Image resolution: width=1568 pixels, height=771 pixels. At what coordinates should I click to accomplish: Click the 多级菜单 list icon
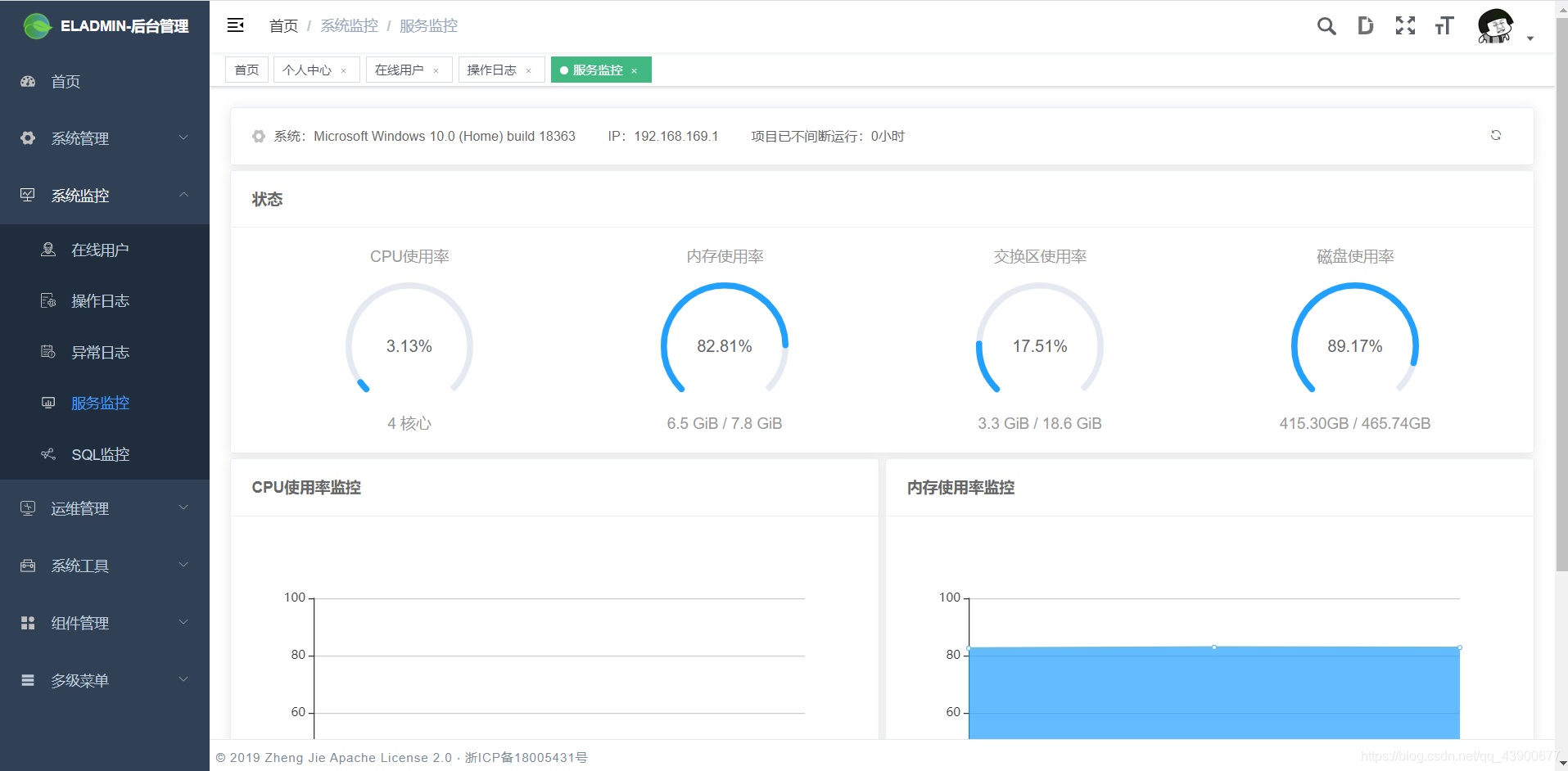tap(28, 680)
